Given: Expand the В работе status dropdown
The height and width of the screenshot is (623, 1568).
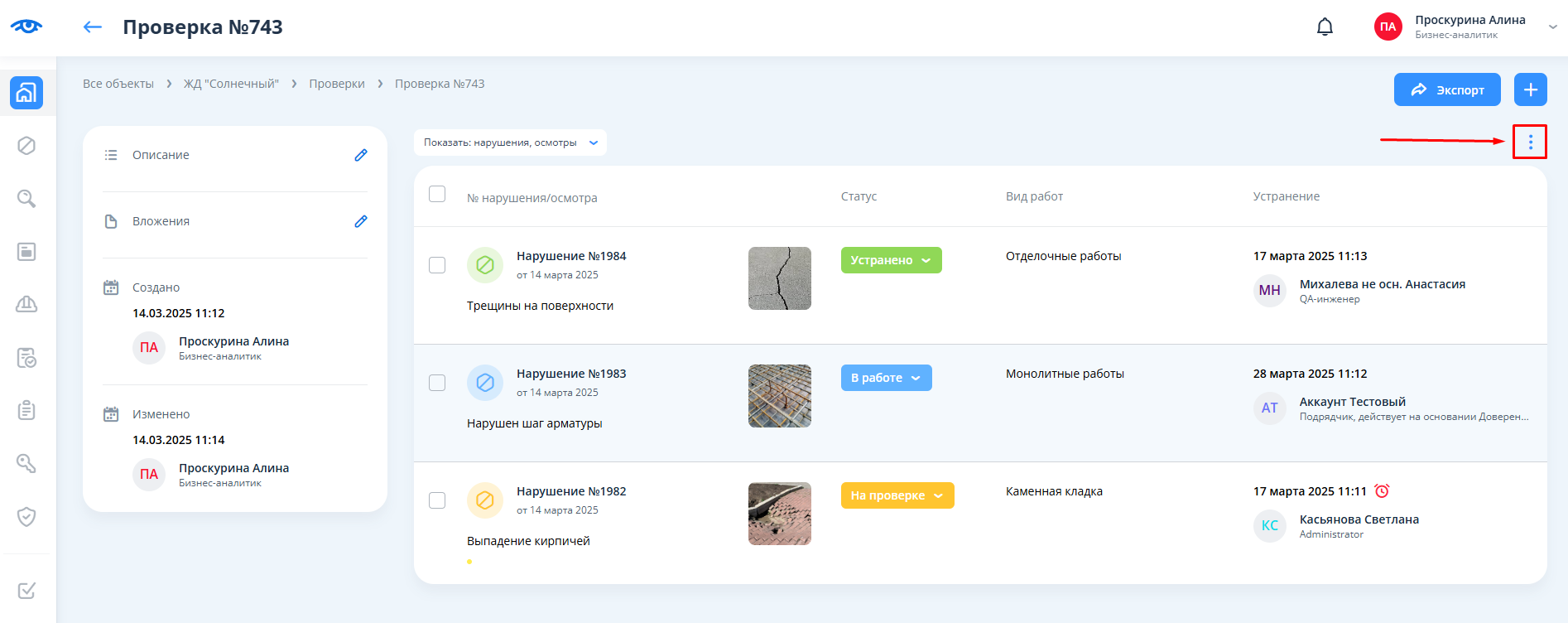Looking at the screenshot, I should coord(886,378).
